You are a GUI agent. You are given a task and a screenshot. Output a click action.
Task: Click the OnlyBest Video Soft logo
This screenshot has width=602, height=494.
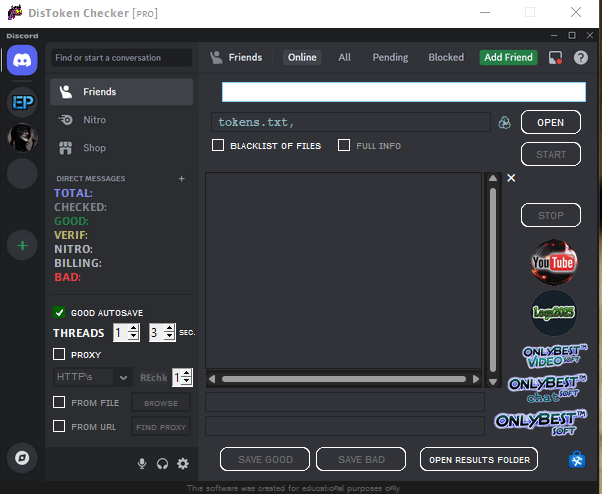click(554, 356)
